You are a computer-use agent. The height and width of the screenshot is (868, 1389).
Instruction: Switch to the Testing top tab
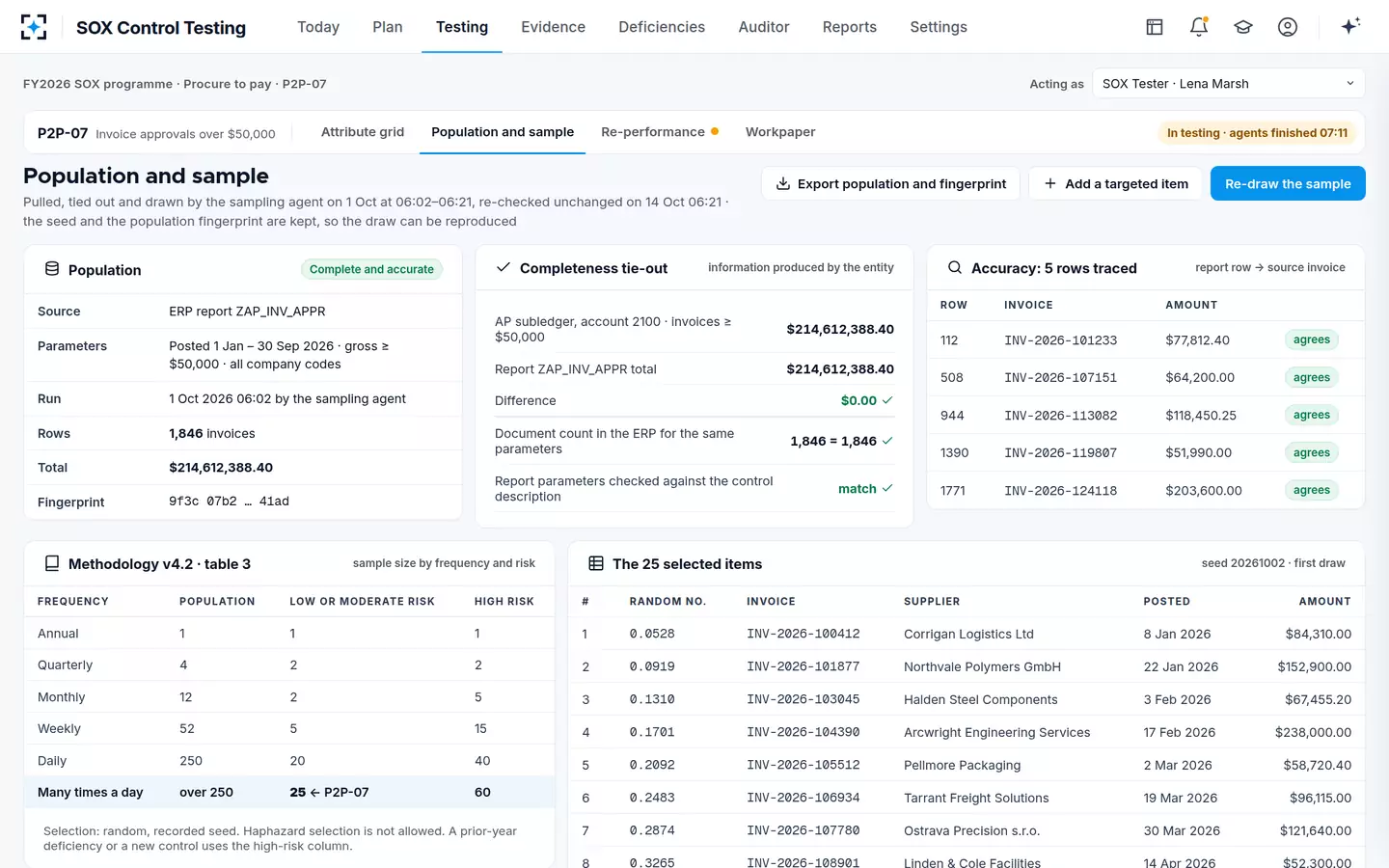462,27
